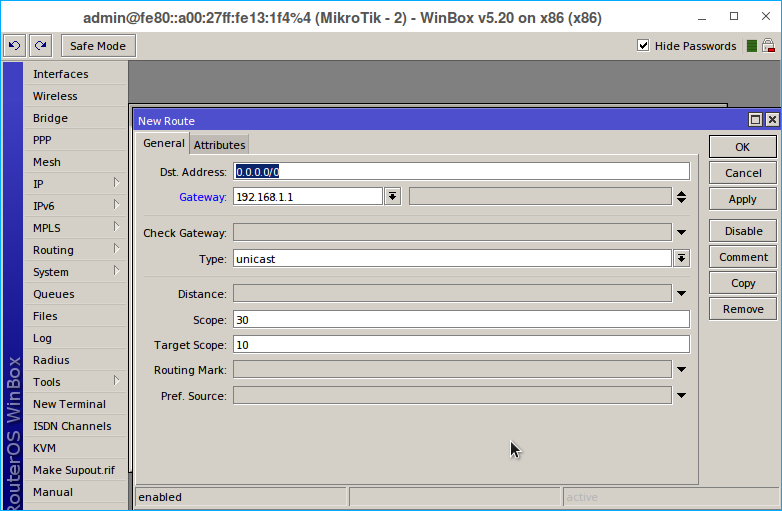Maximize the New Route dialog

[756, 120]
